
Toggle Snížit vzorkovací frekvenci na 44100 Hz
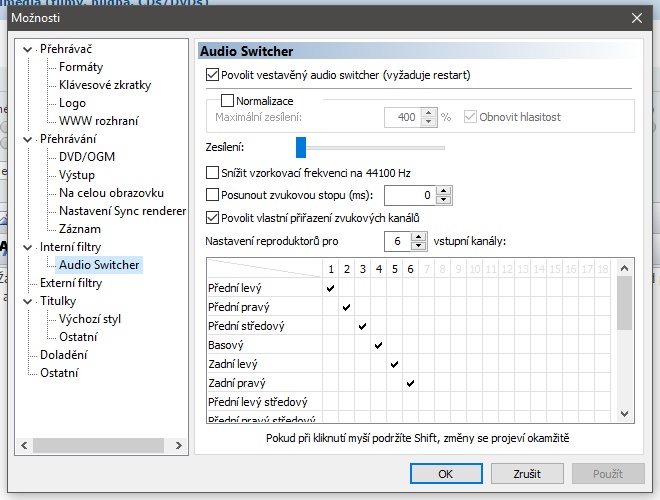(212, 172)
